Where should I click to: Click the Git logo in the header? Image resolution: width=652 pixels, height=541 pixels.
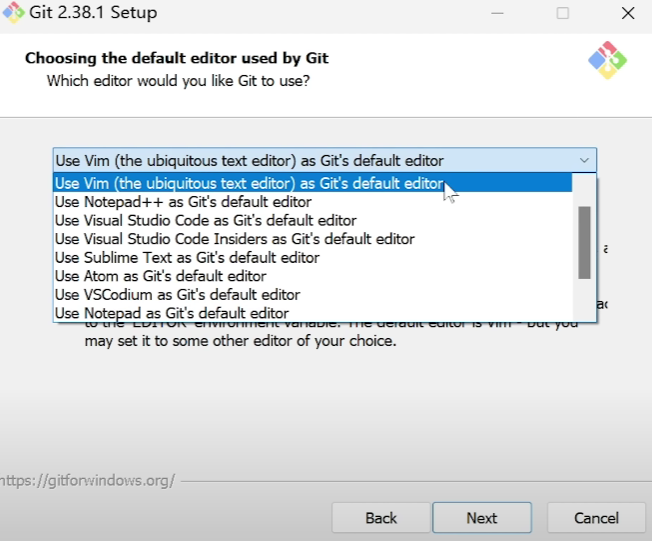608,60
